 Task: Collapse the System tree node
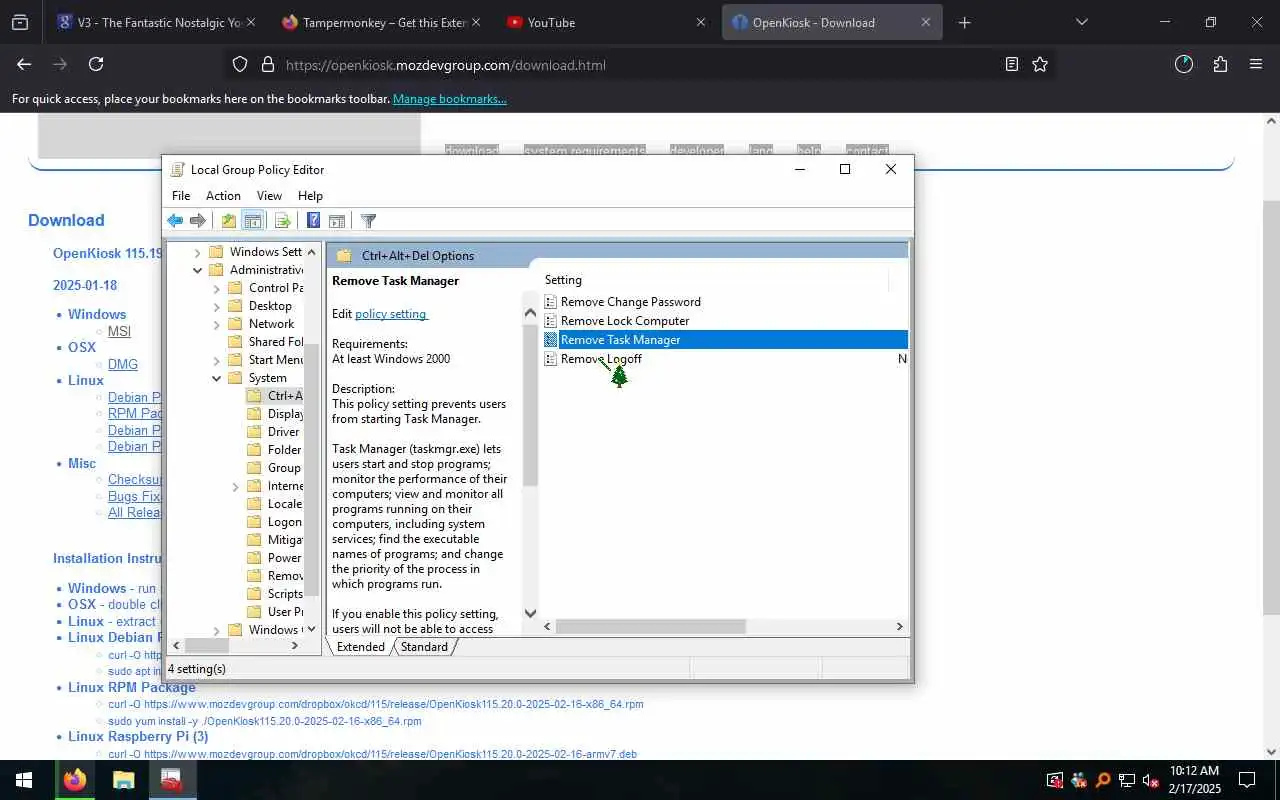(x=217, y=378)
